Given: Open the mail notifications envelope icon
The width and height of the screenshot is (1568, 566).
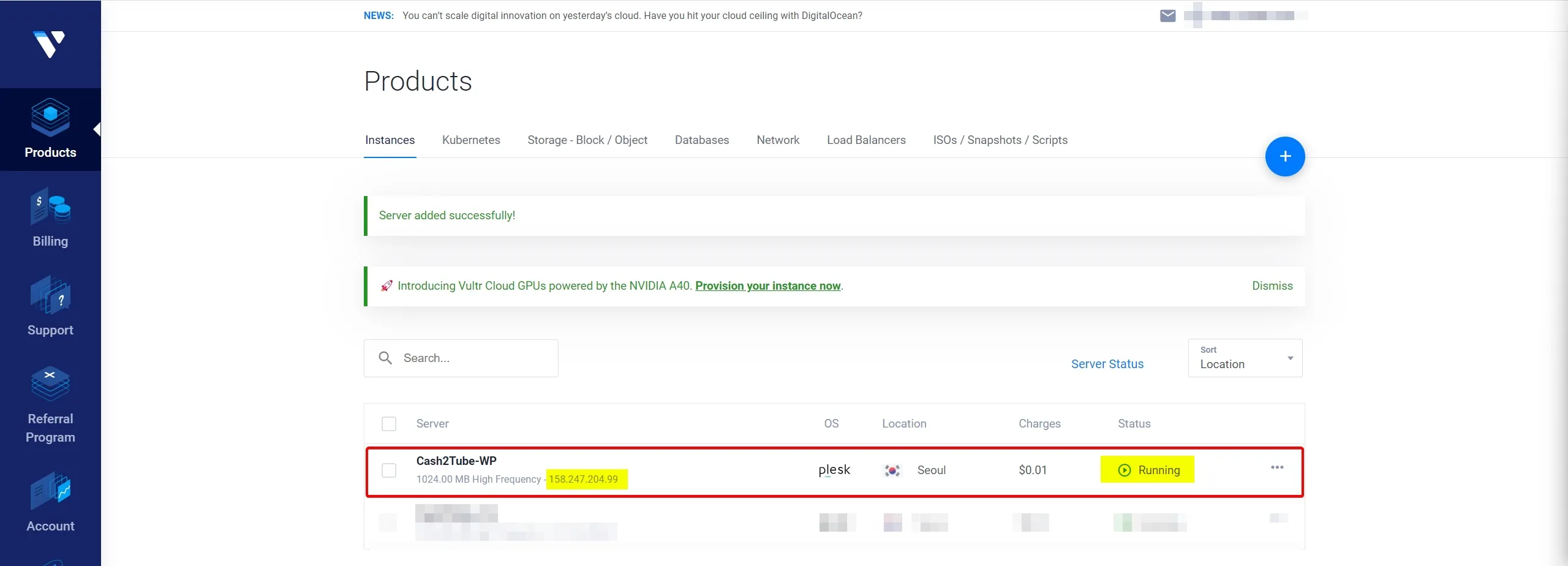Looking at the screenshot, I should coord(1167,16).
